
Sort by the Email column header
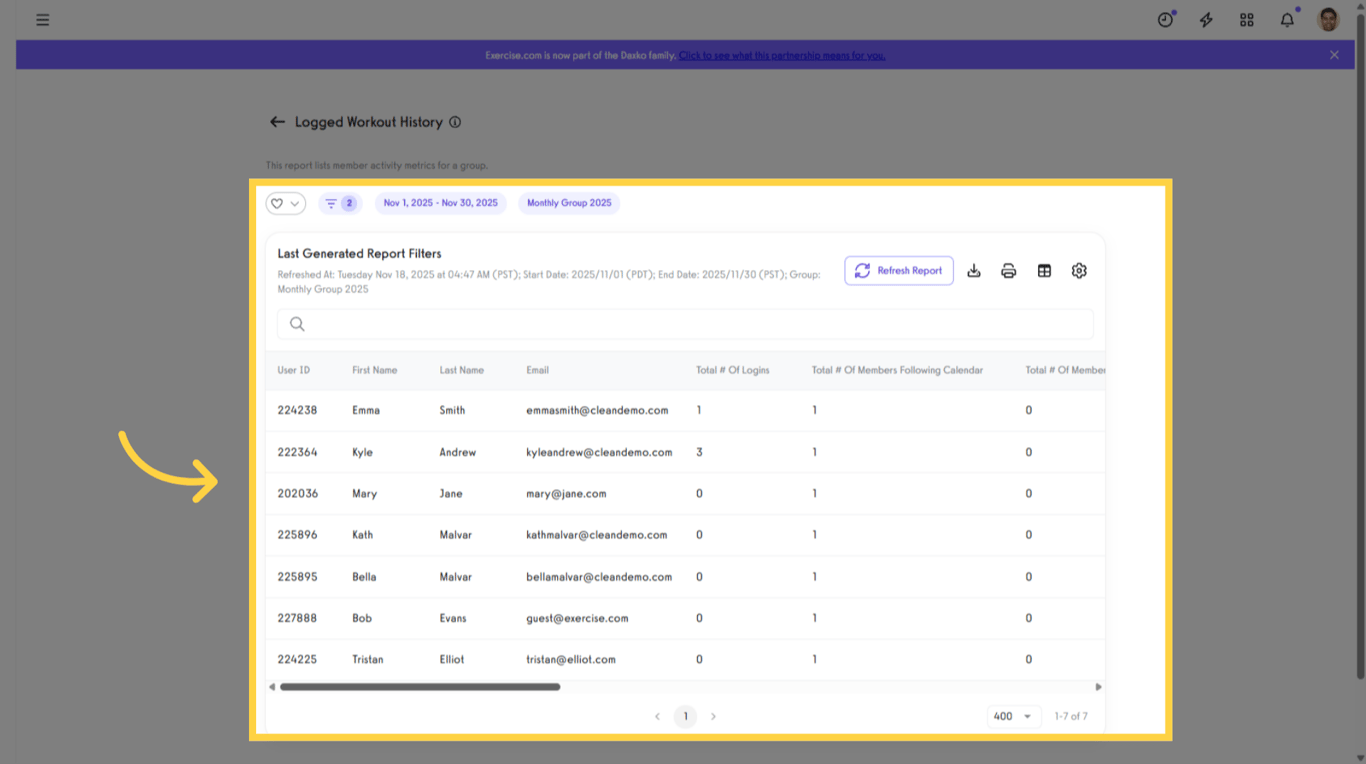tap(538, 370)
